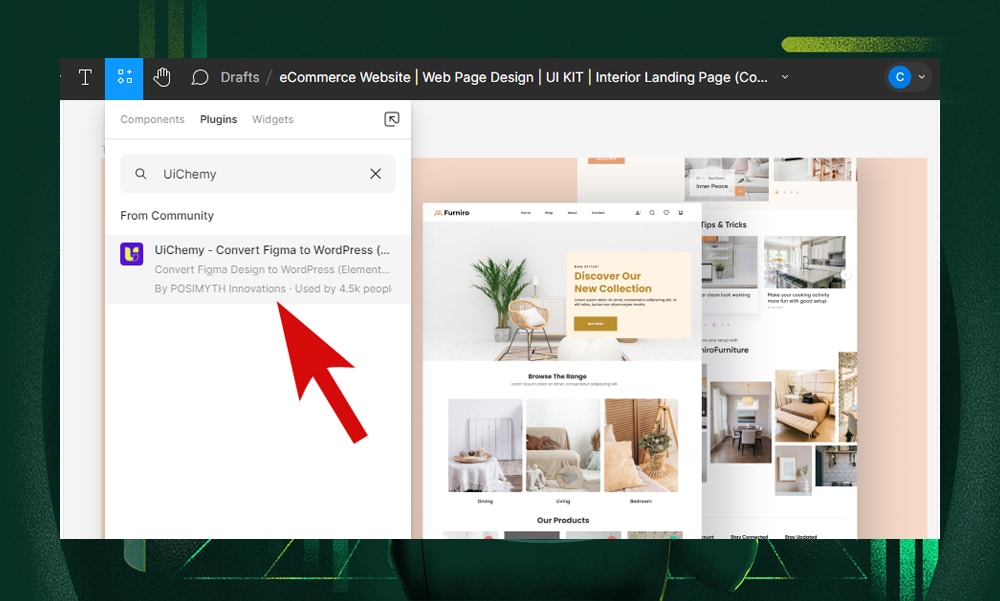Click the highlighted Actions resources icon
Image resolution: width=1000 pixels, height=601 pixels.
tap(124, 77)
